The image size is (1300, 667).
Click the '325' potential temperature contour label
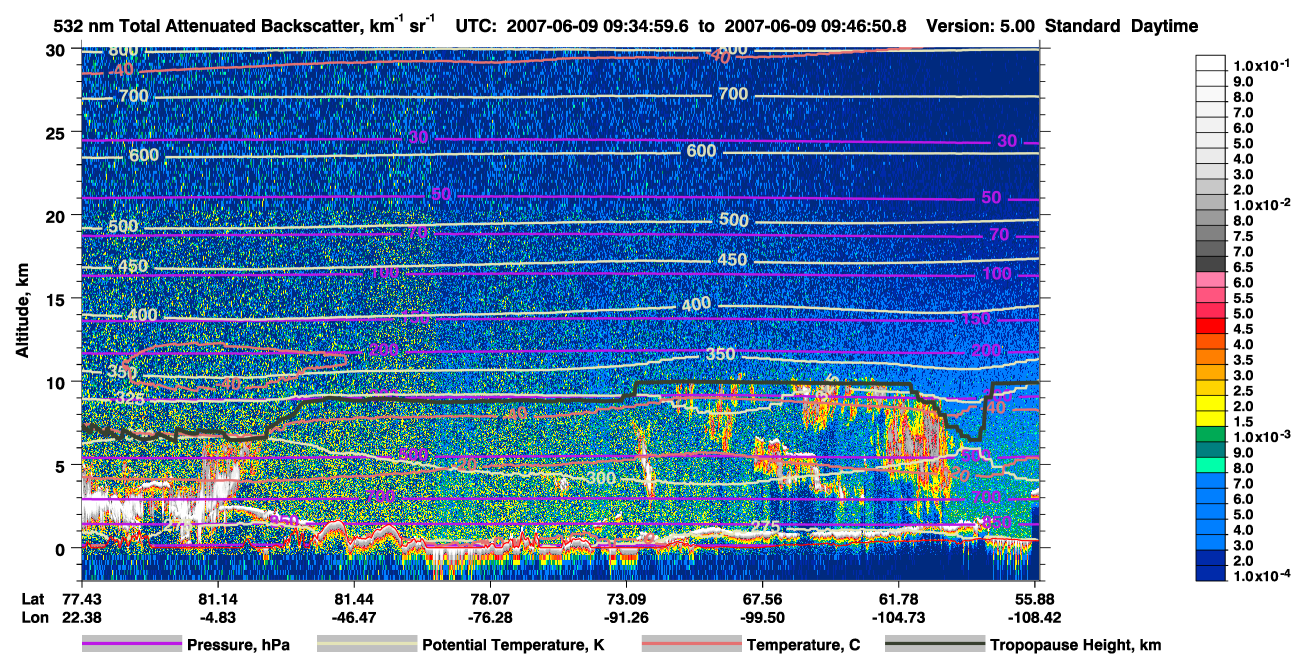click(x=128, y=398)
